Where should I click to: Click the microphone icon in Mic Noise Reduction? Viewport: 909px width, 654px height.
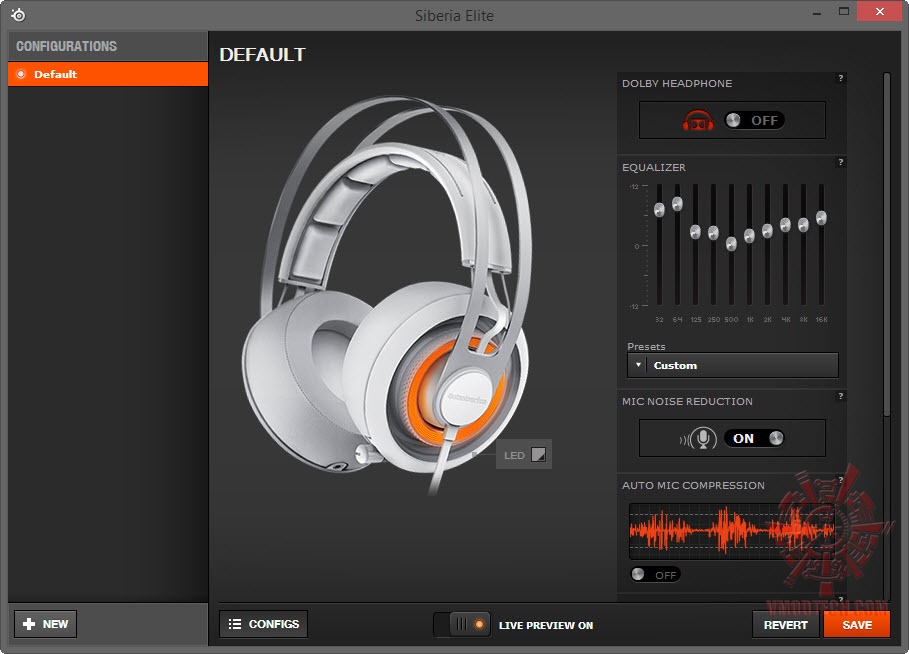pos(703,438)
